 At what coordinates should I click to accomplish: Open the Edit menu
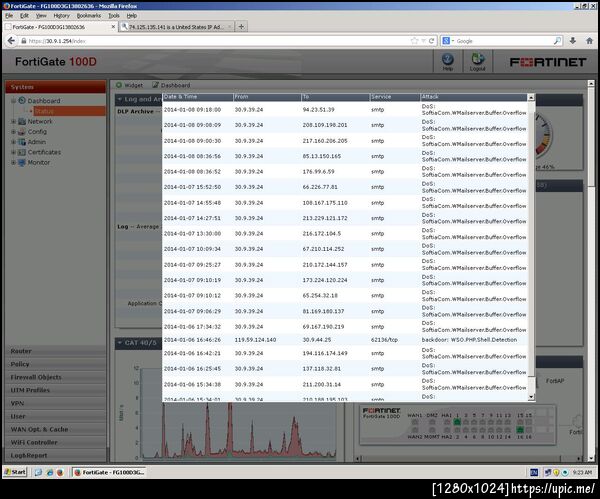point(24,16)
